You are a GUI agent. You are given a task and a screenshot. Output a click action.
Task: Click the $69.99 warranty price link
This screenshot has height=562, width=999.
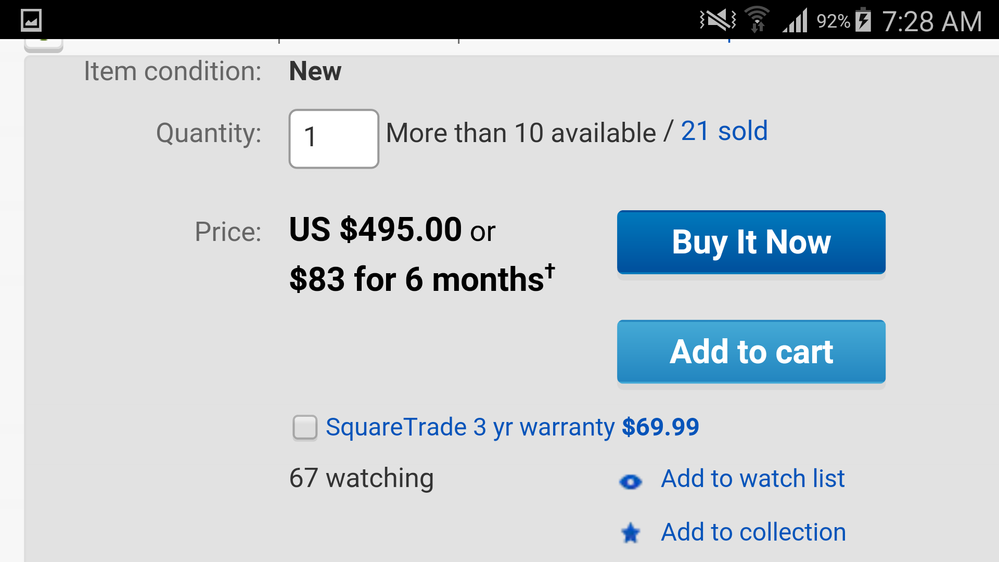(x=661, y=427)
